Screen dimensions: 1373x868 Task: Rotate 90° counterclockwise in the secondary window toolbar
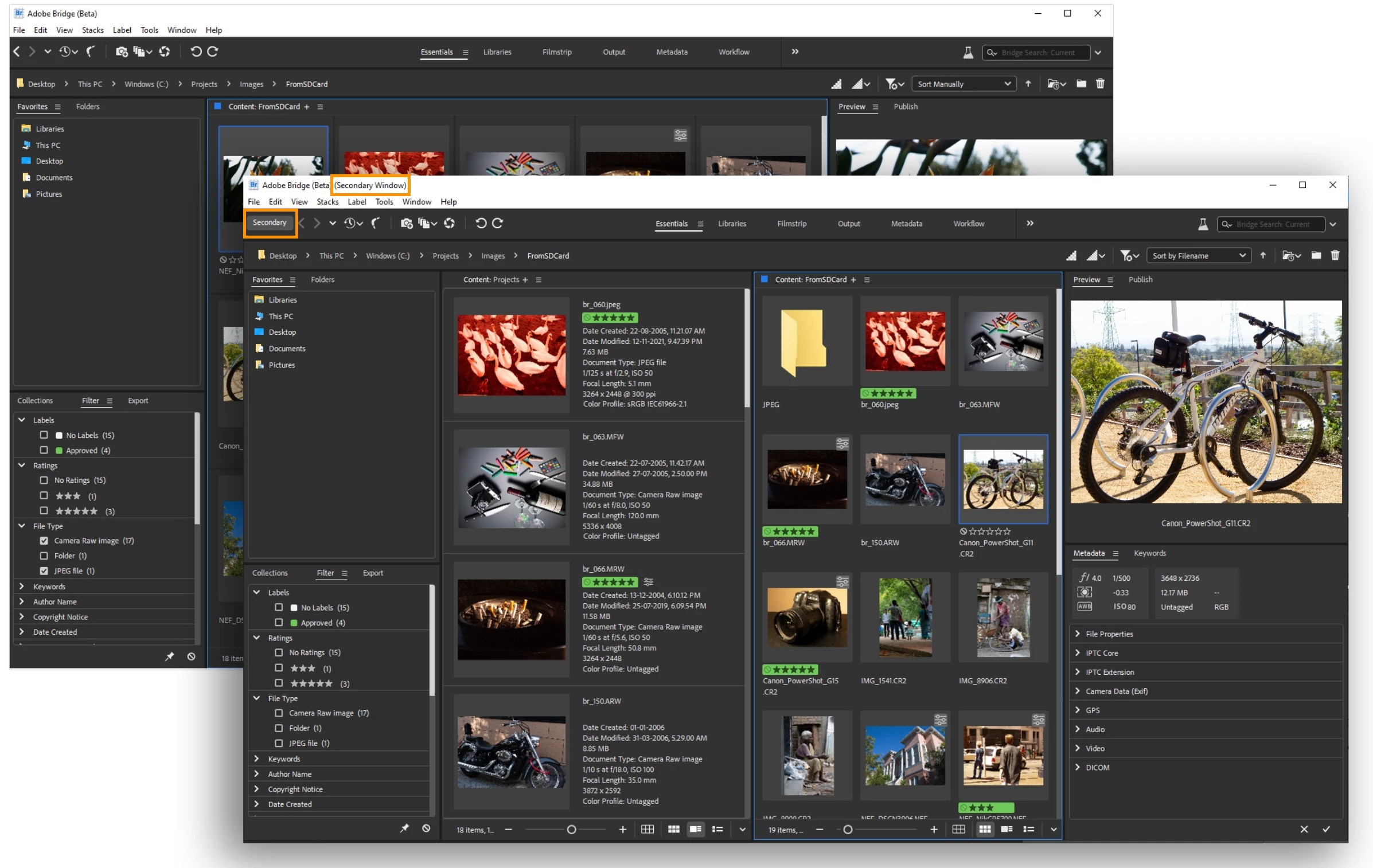click(x=481, y=223)
